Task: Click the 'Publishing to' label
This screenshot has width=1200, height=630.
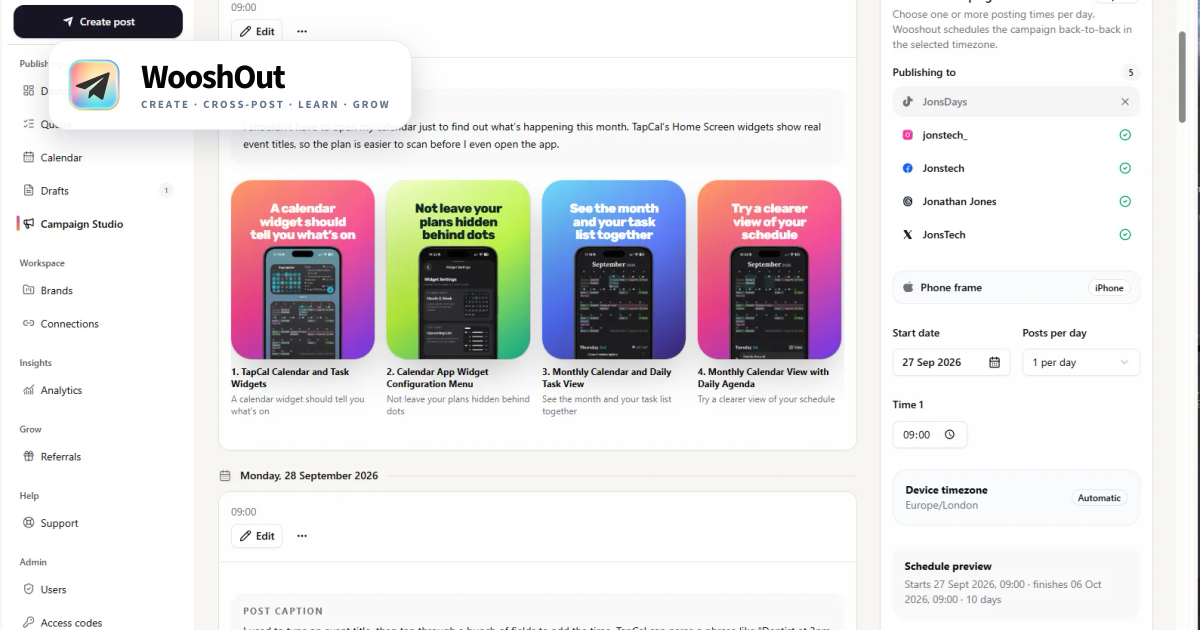Action: (x=924, y=72)
